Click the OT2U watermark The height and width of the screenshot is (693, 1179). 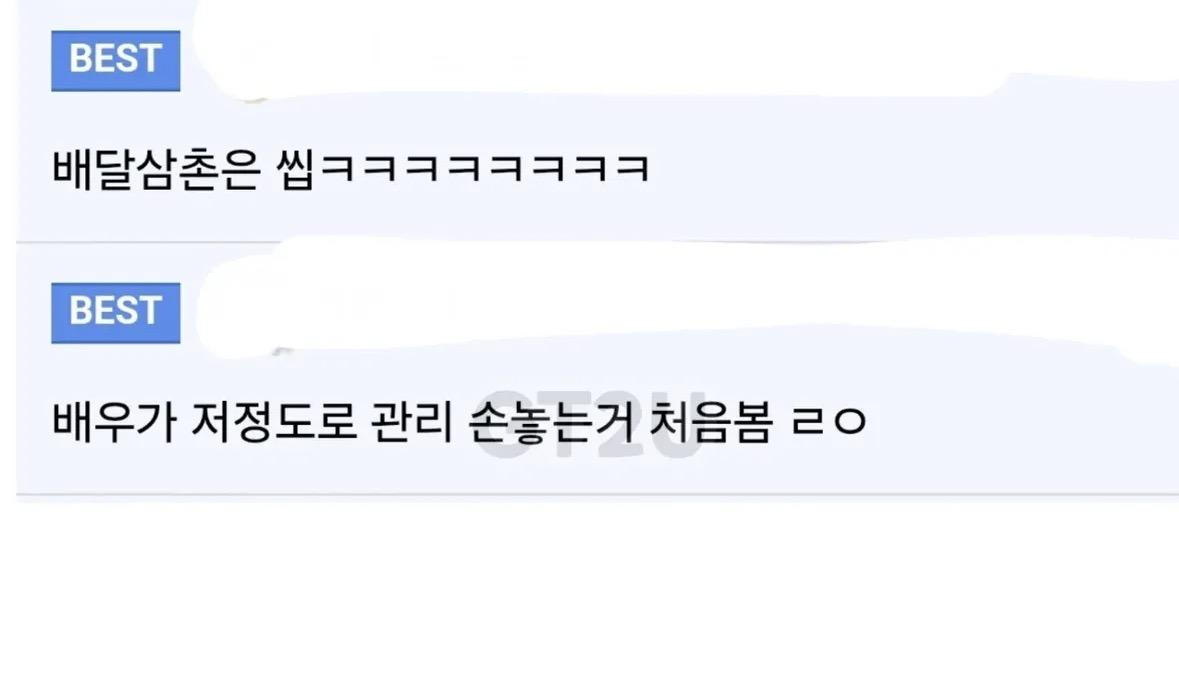590,425
